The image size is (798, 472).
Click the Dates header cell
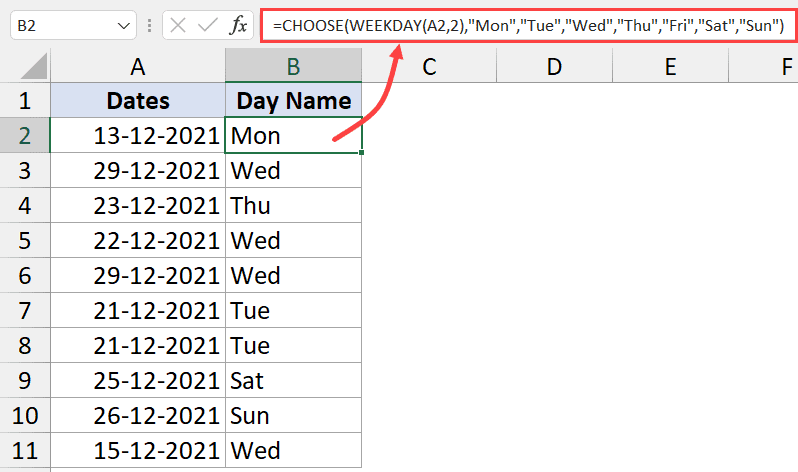pyautogui.click(x=137, y=101)
